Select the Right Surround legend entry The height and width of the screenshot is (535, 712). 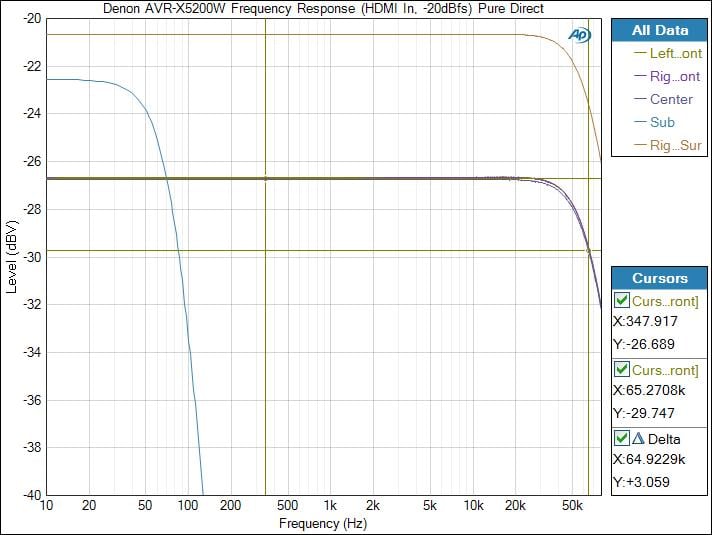tap(668, 145)
